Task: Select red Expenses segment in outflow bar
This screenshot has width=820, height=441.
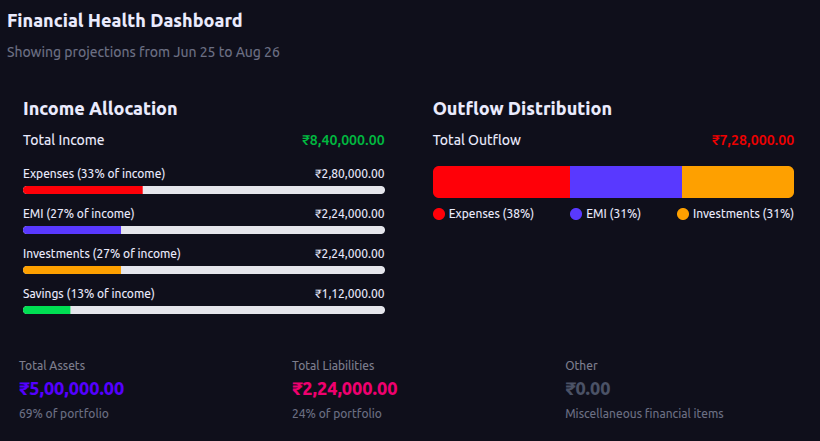Action: click(501, 182)
